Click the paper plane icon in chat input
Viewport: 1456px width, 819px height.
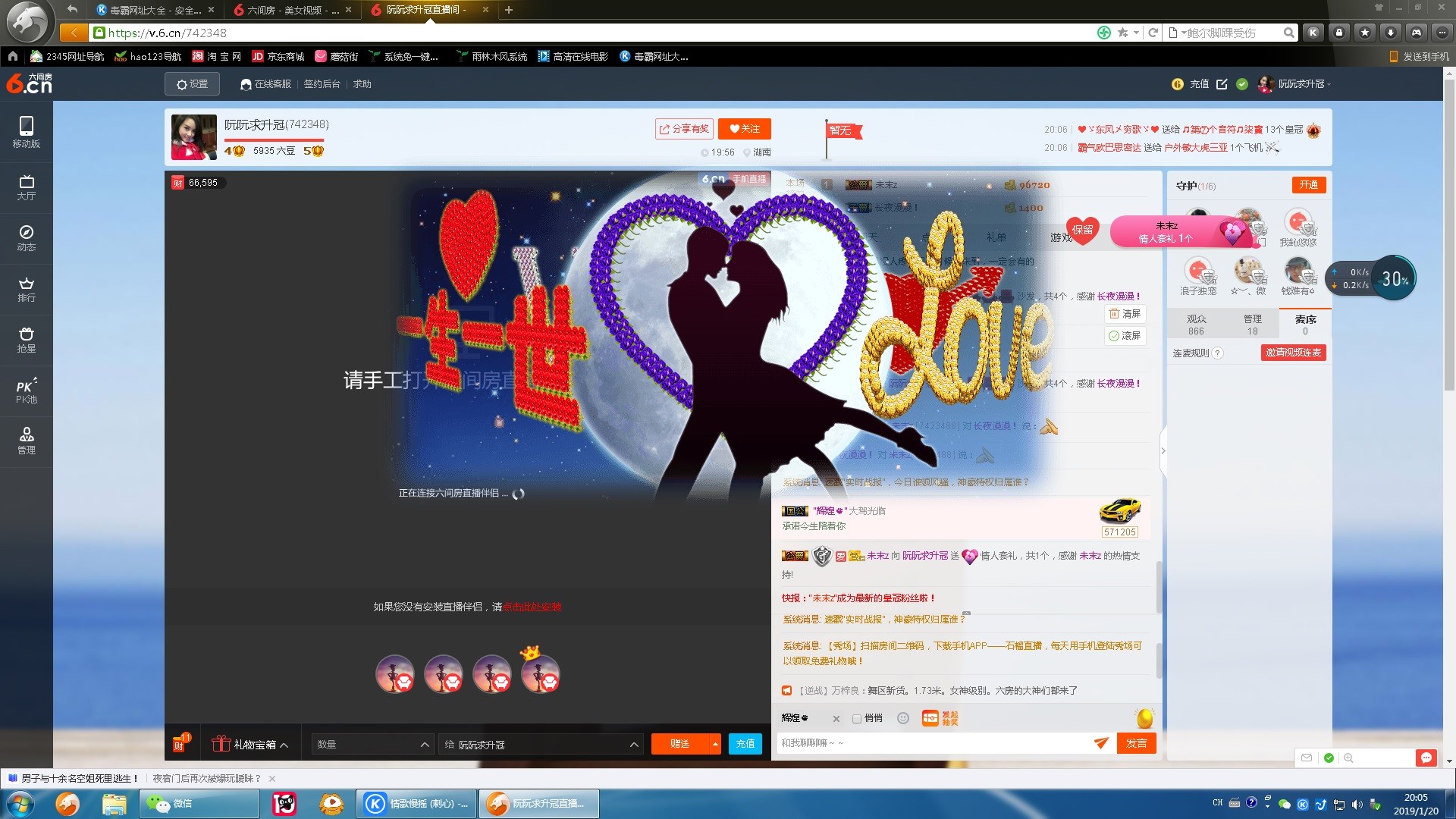coord(1101,743)
